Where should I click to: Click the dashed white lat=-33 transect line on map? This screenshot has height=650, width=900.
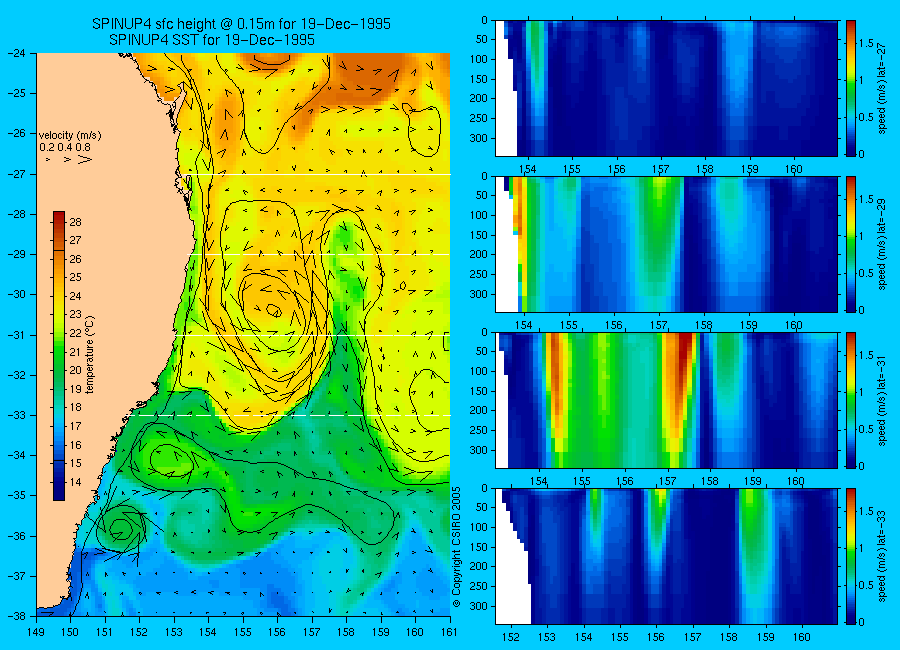[291, 415]
